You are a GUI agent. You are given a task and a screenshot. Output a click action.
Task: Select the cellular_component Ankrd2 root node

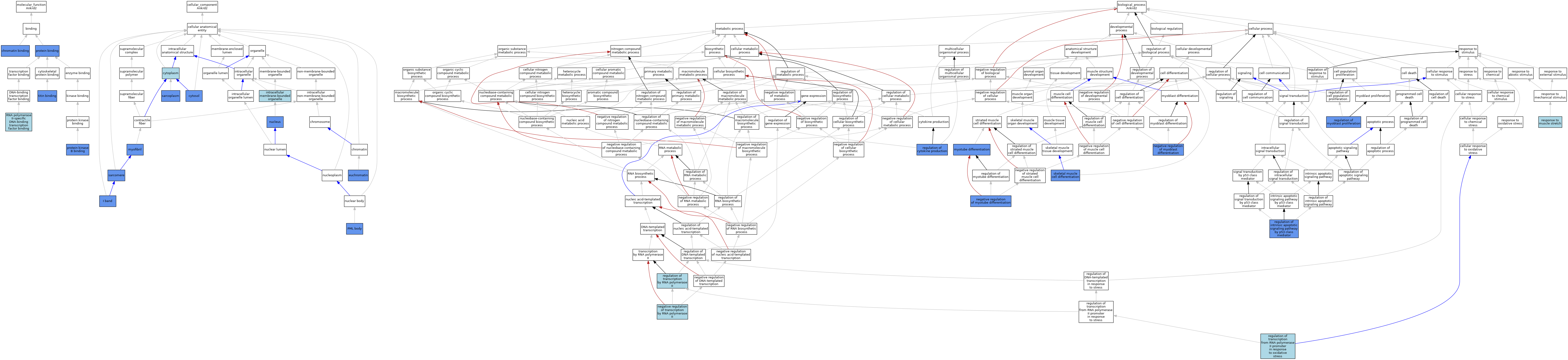click(202, 7)
